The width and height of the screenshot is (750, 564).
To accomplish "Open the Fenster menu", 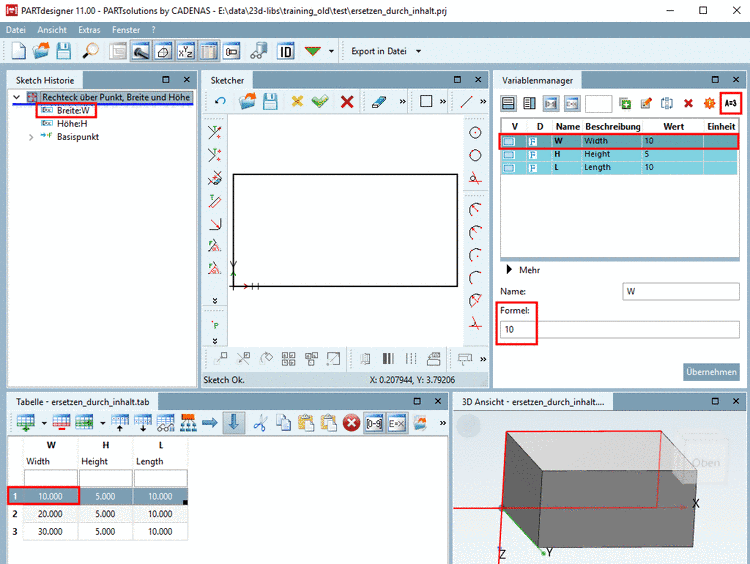I will pyautogui.click(x=126, y=30).
